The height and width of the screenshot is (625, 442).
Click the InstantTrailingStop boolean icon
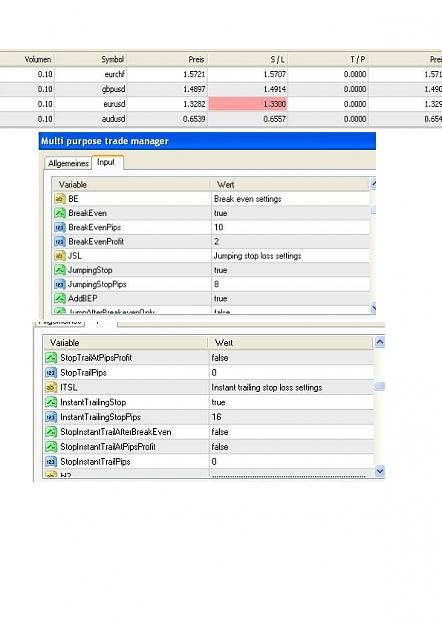click(51, 402)
